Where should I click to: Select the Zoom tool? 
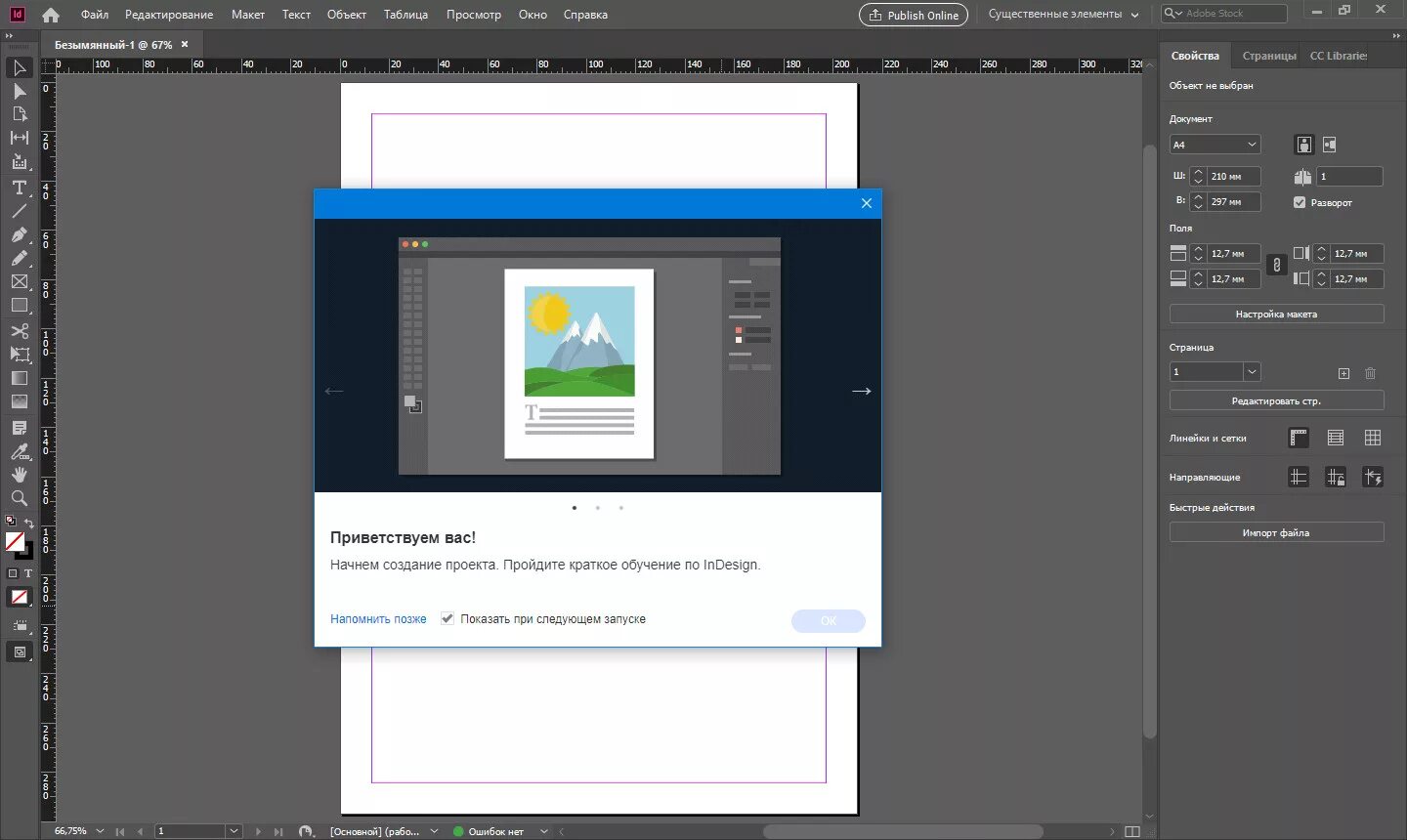point(19,498)
